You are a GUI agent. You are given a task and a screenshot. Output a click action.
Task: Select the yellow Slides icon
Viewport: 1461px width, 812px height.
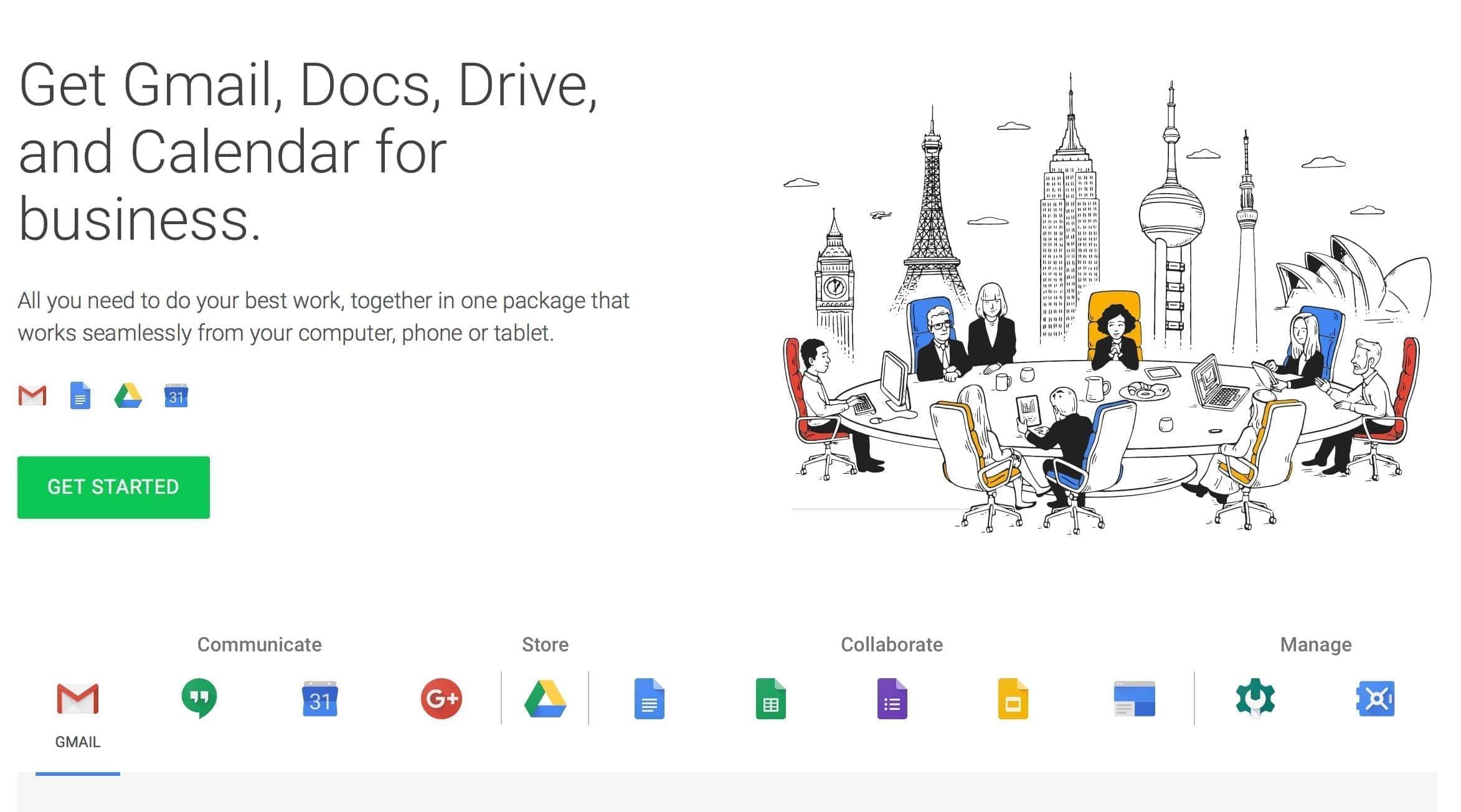1013,699
